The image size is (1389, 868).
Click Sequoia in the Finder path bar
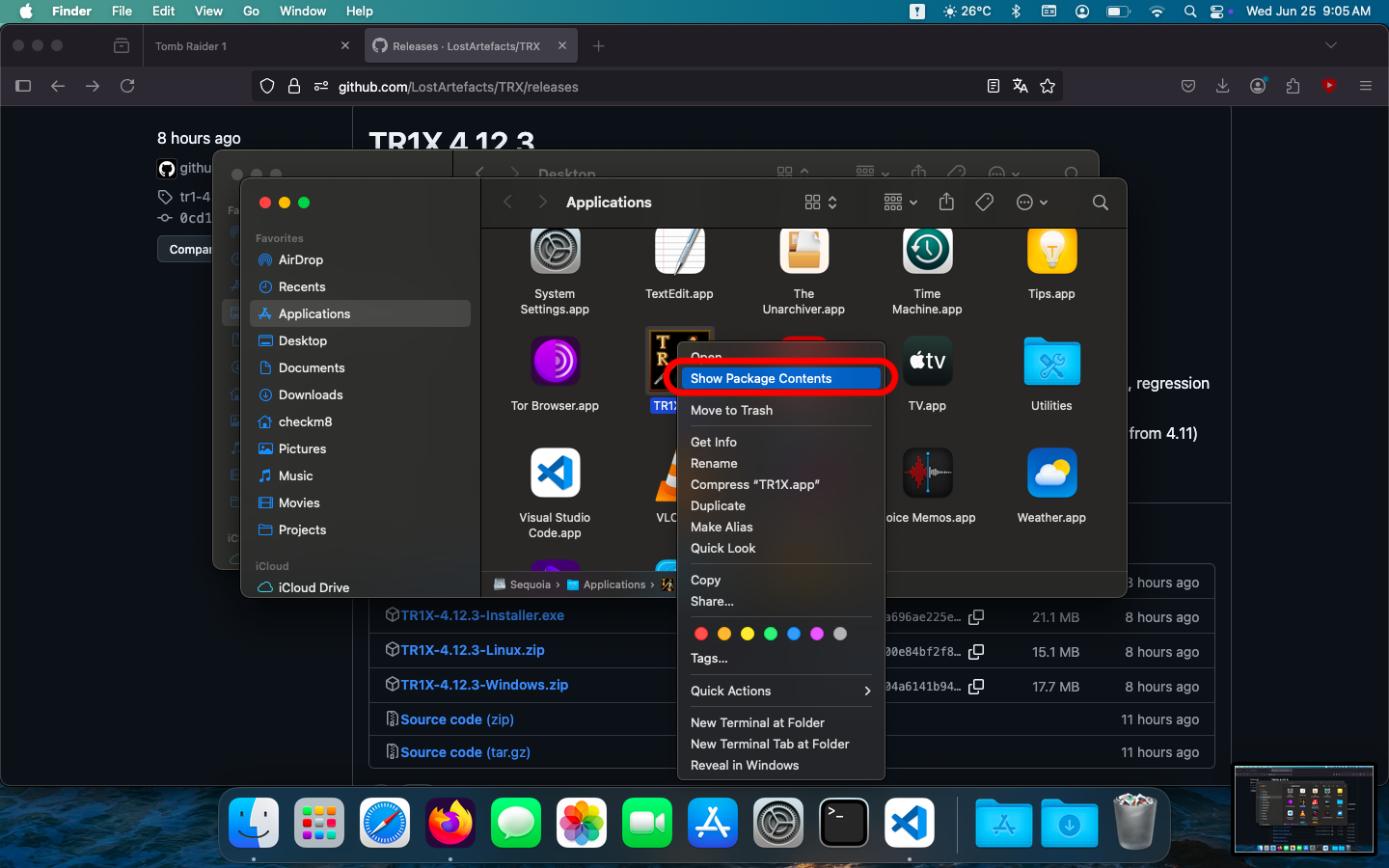[x=522, y=584]
